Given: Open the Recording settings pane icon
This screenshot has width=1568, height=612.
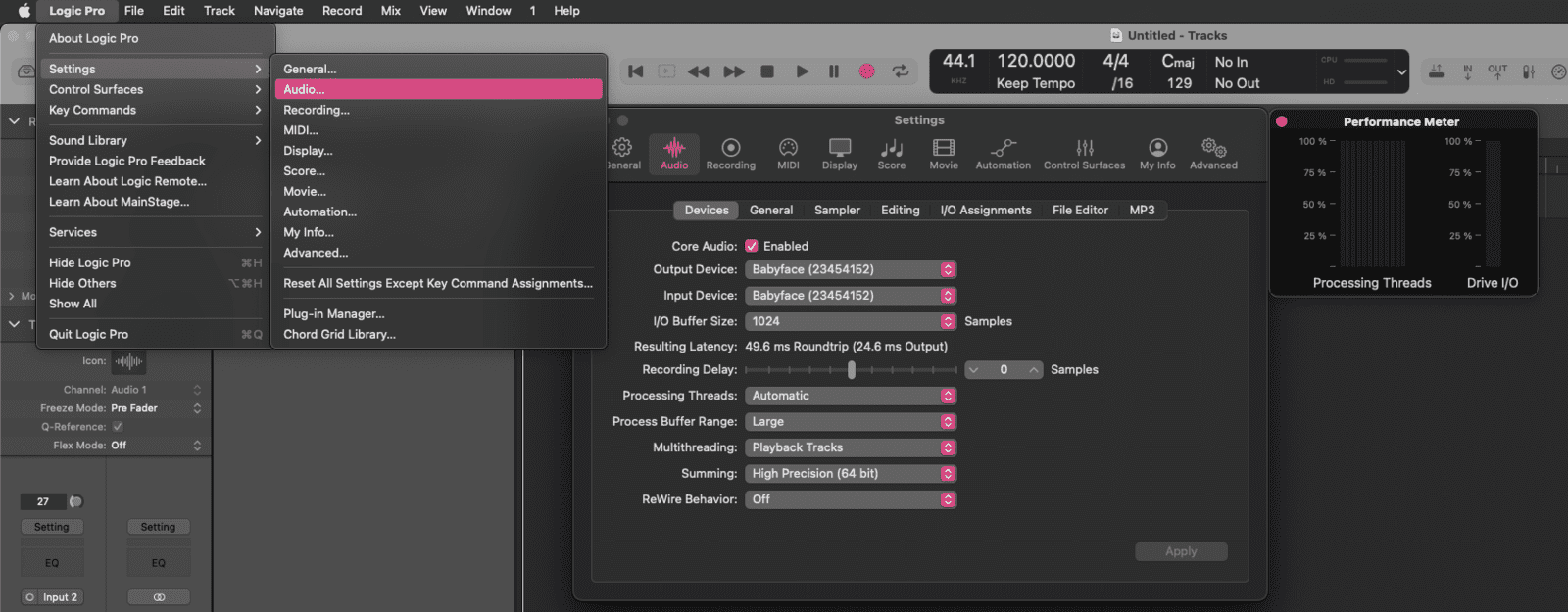Looking at the screenshot, I should [x=730, y=154].
